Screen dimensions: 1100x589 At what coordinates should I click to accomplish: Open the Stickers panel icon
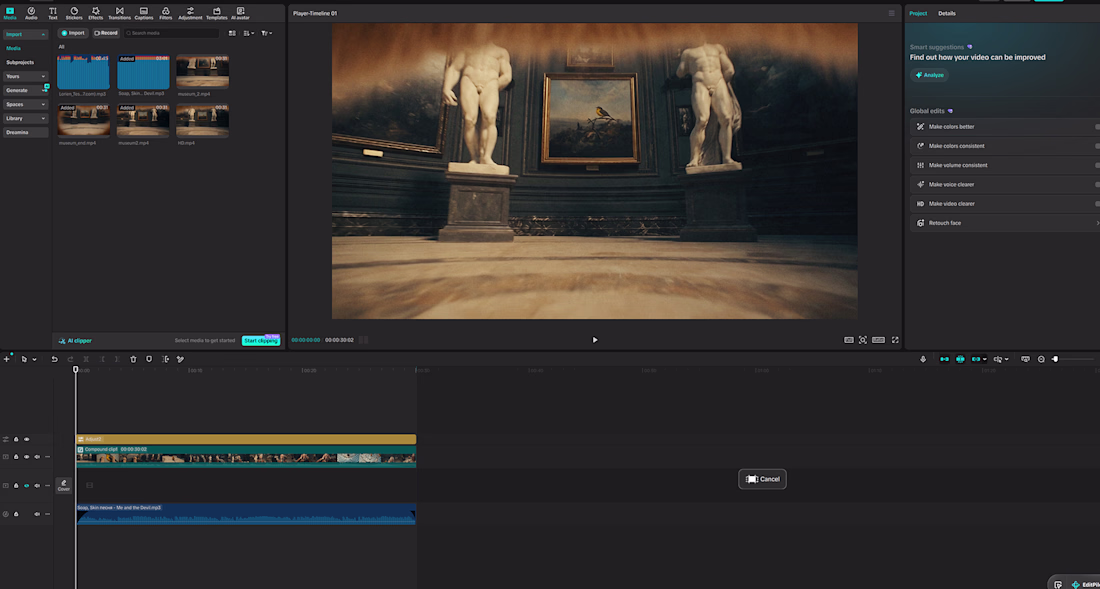pyautogui.click(x=74, y=13)
